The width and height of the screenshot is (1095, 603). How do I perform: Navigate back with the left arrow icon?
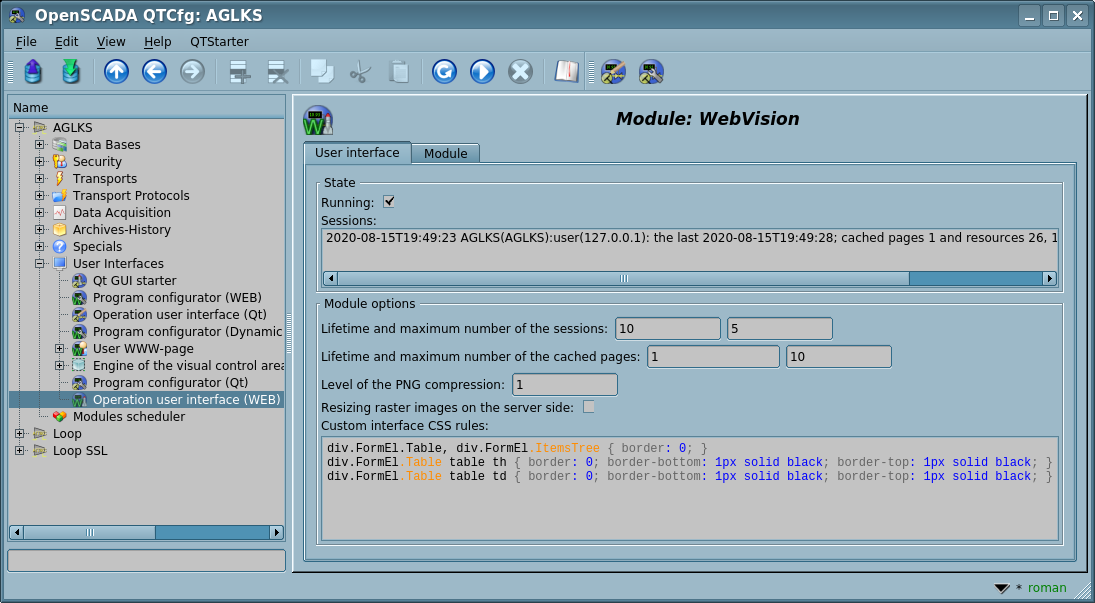154,71
